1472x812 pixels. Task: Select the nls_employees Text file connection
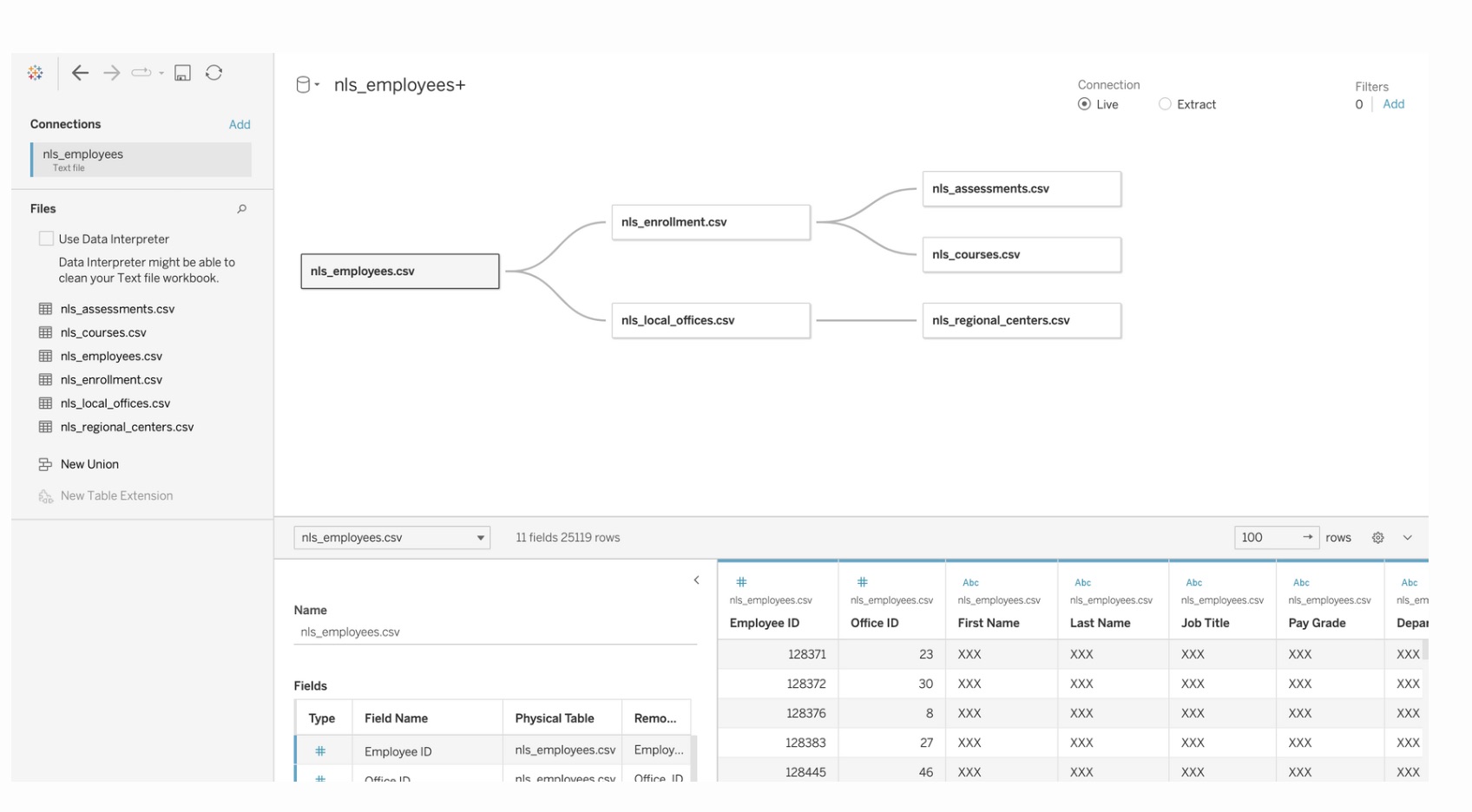[141, 160]
